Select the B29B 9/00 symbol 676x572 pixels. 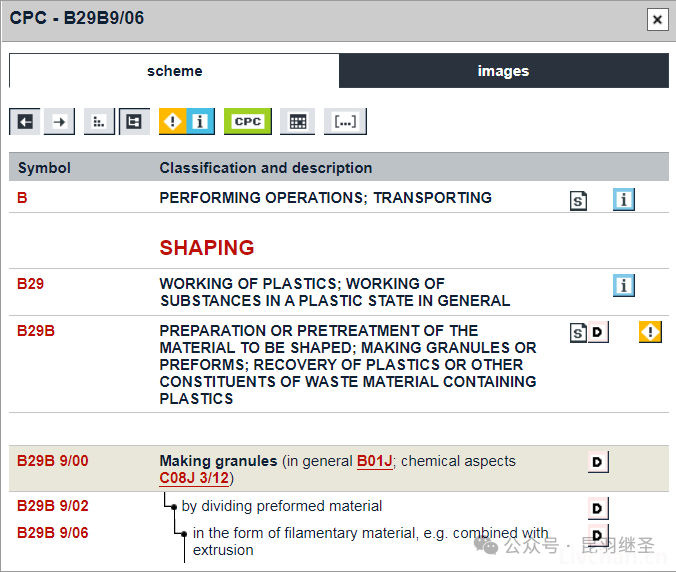pos(53,460)
